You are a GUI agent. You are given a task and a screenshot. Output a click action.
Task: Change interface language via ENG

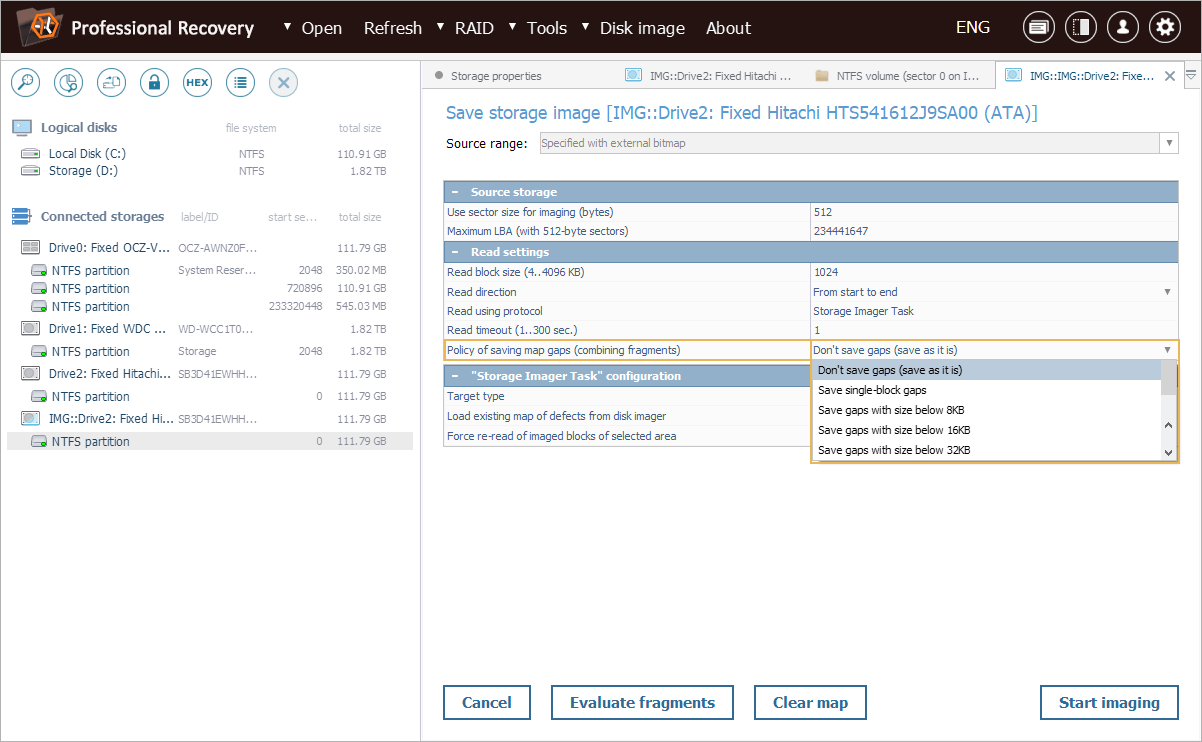coord(973,27)
